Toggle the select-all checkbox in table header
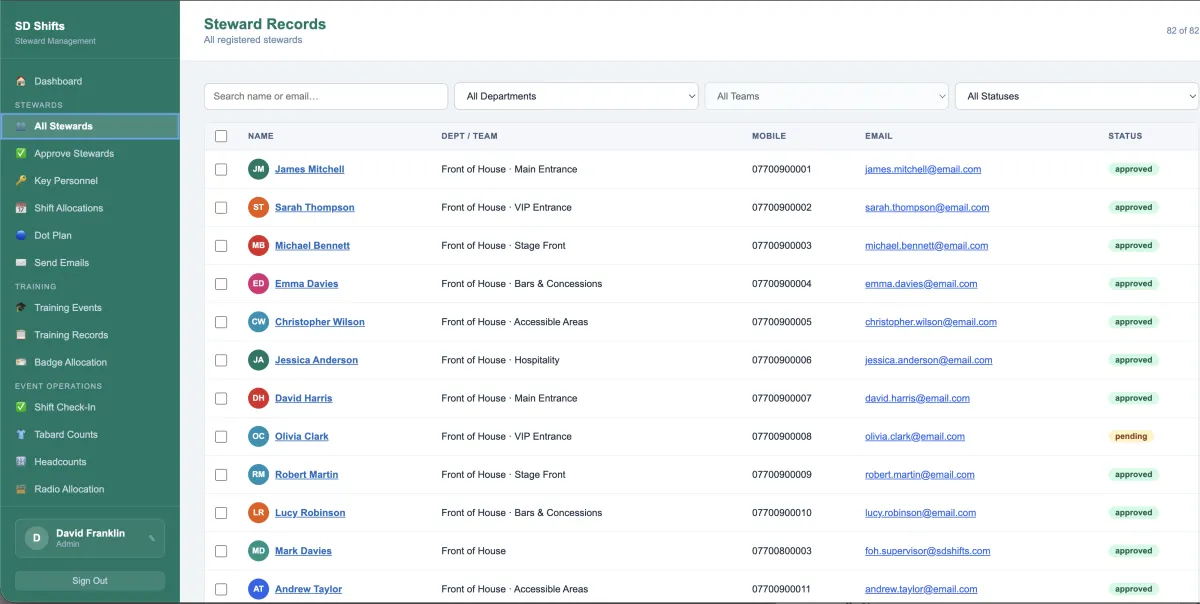The height and width of the screenshot is (604, 1200). point(221,136)
